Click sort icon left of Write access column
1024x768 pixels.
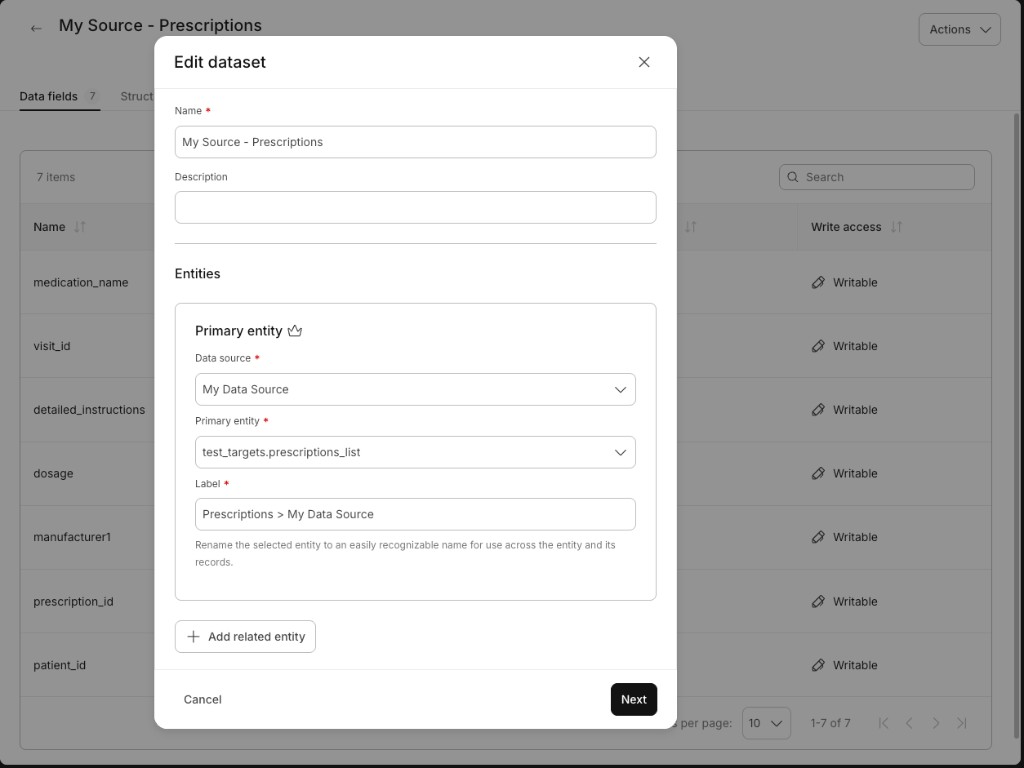tap(690, 227)
